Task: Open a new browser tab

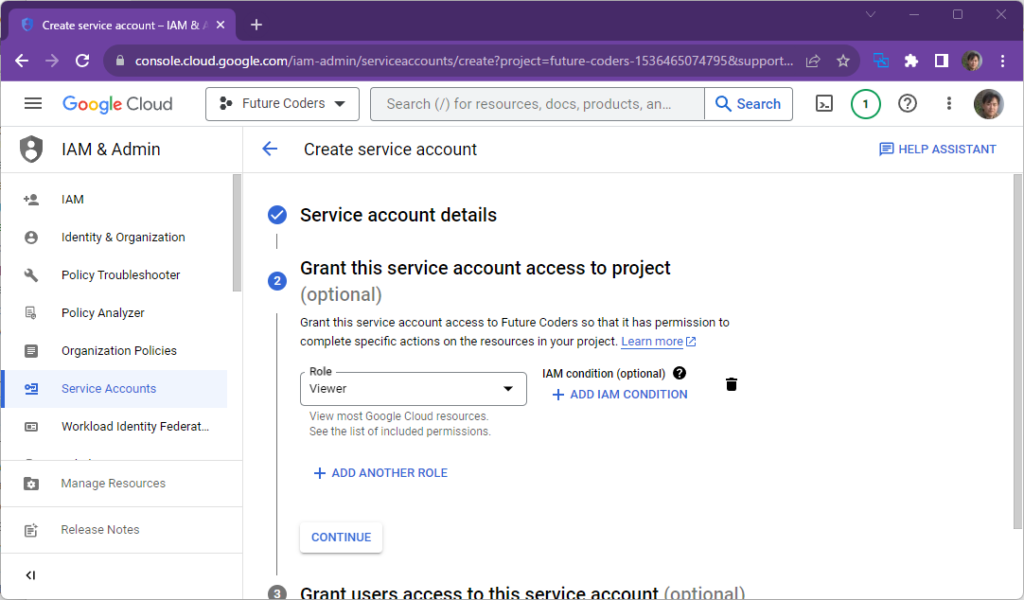Action: pos(256,25)
